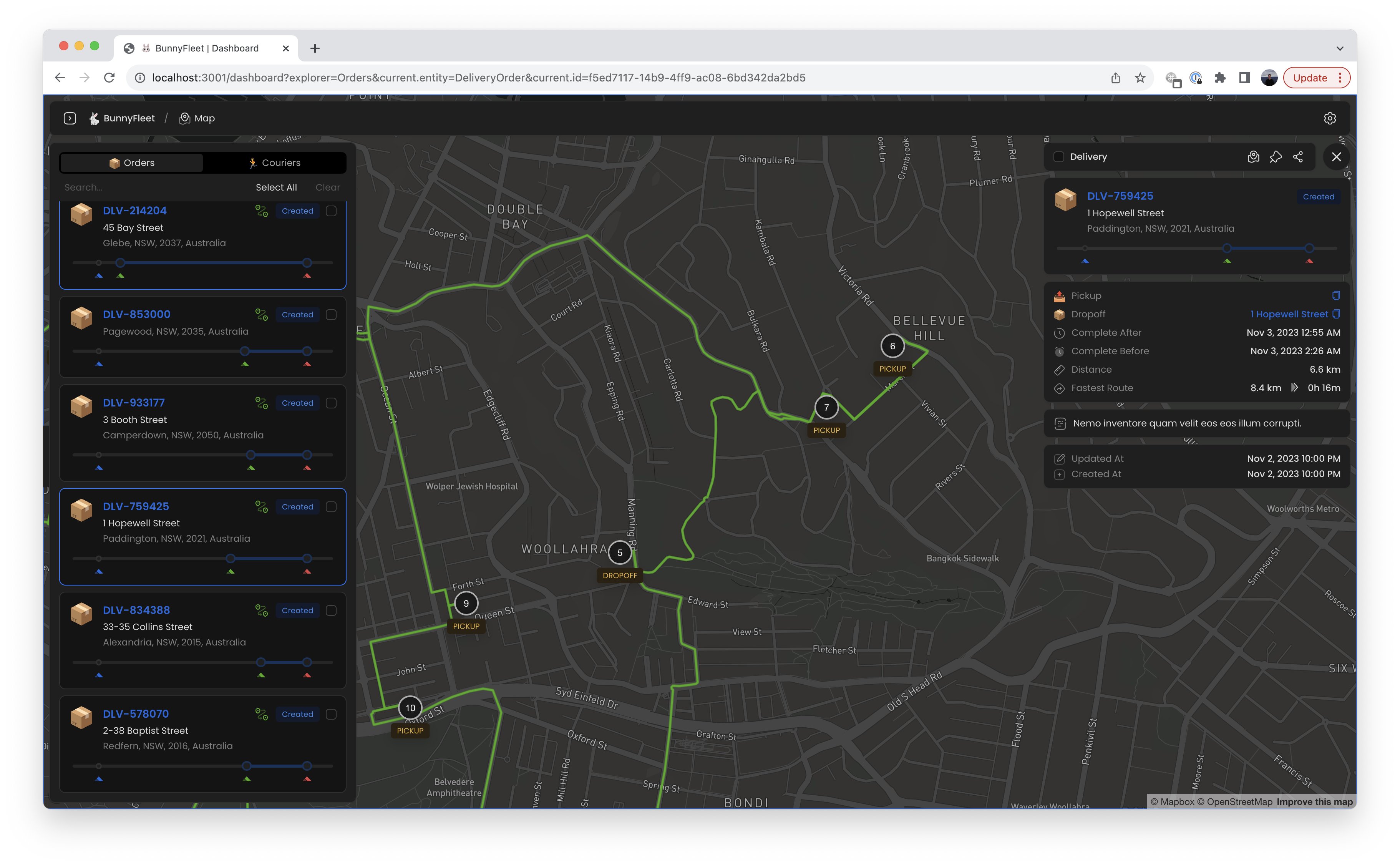1400x866 pixels.
Task: Click the Chrome extensions puzzle icon
Action: pos(1220,78)
